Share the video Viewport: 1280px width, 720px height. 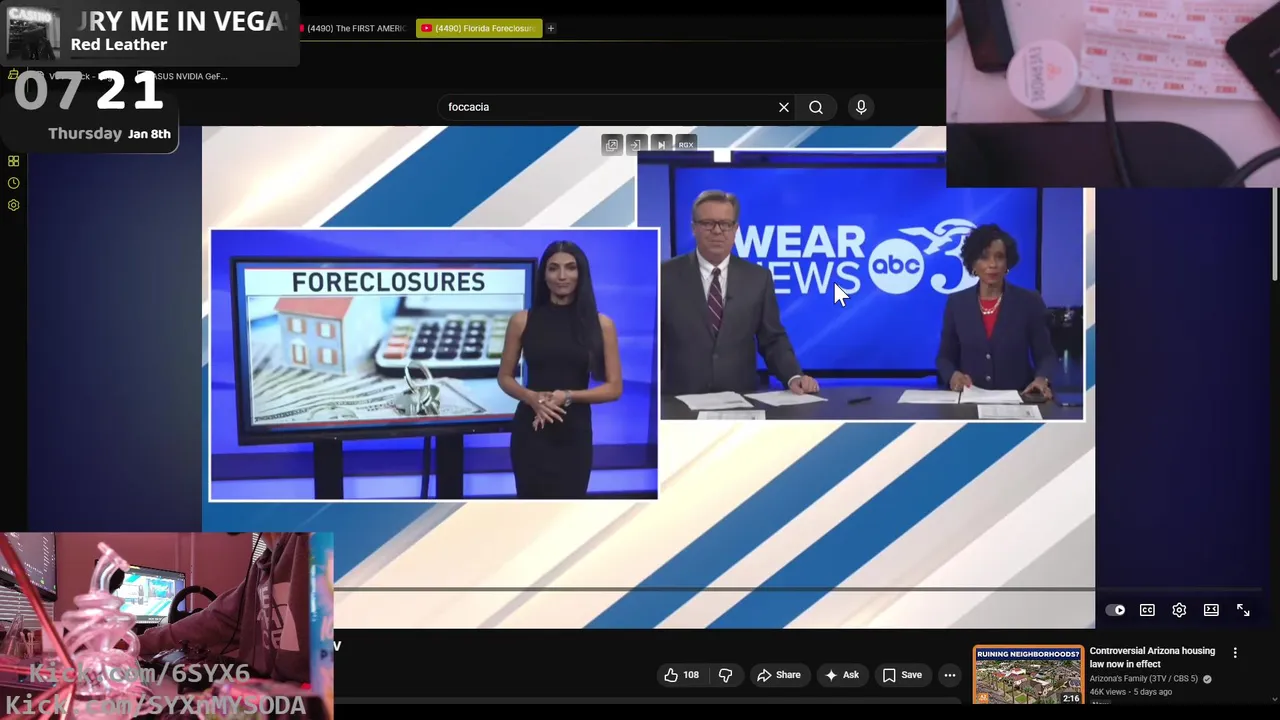pos(779,675)
